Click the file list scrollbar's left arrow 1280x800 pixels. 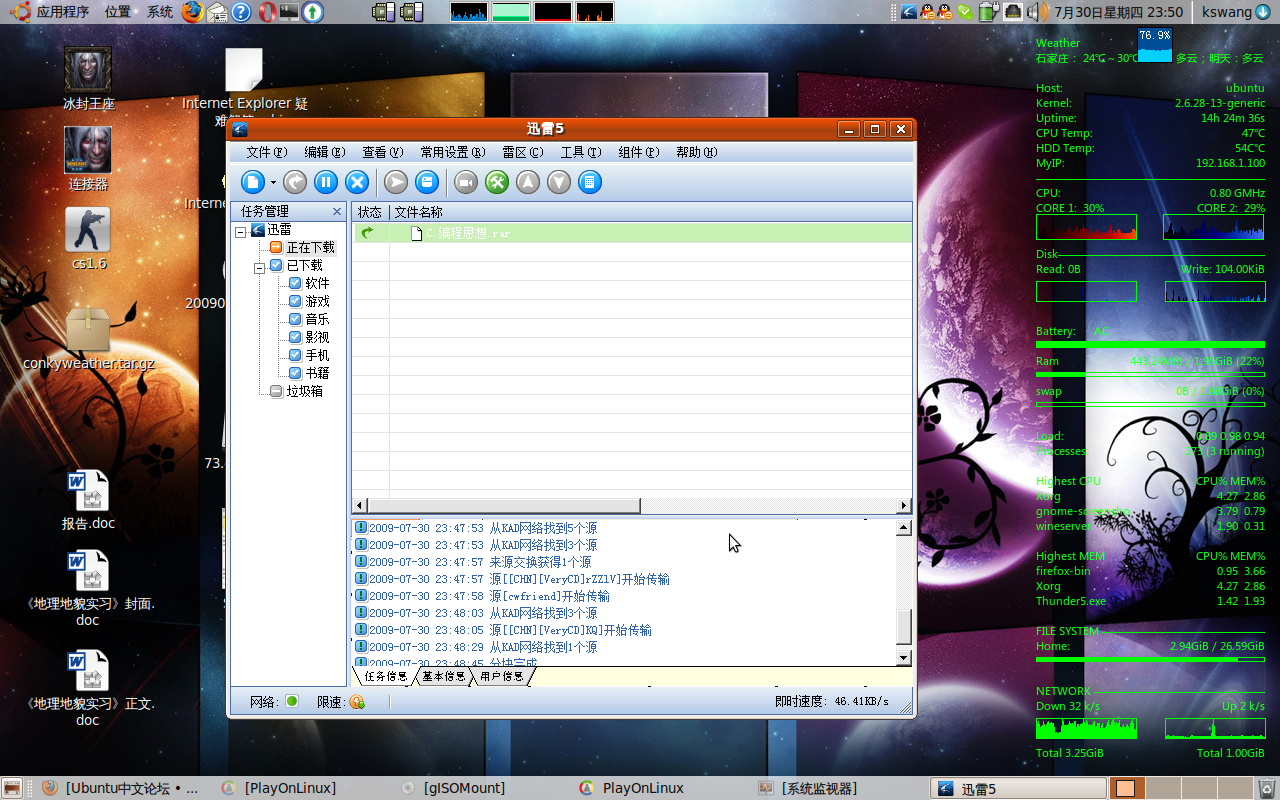(x=360, y=506)
